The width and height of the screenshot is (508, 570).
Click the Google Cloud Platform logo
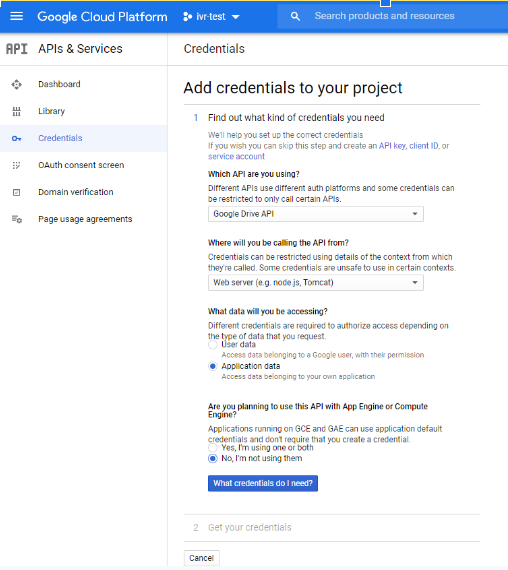[102, 17]
